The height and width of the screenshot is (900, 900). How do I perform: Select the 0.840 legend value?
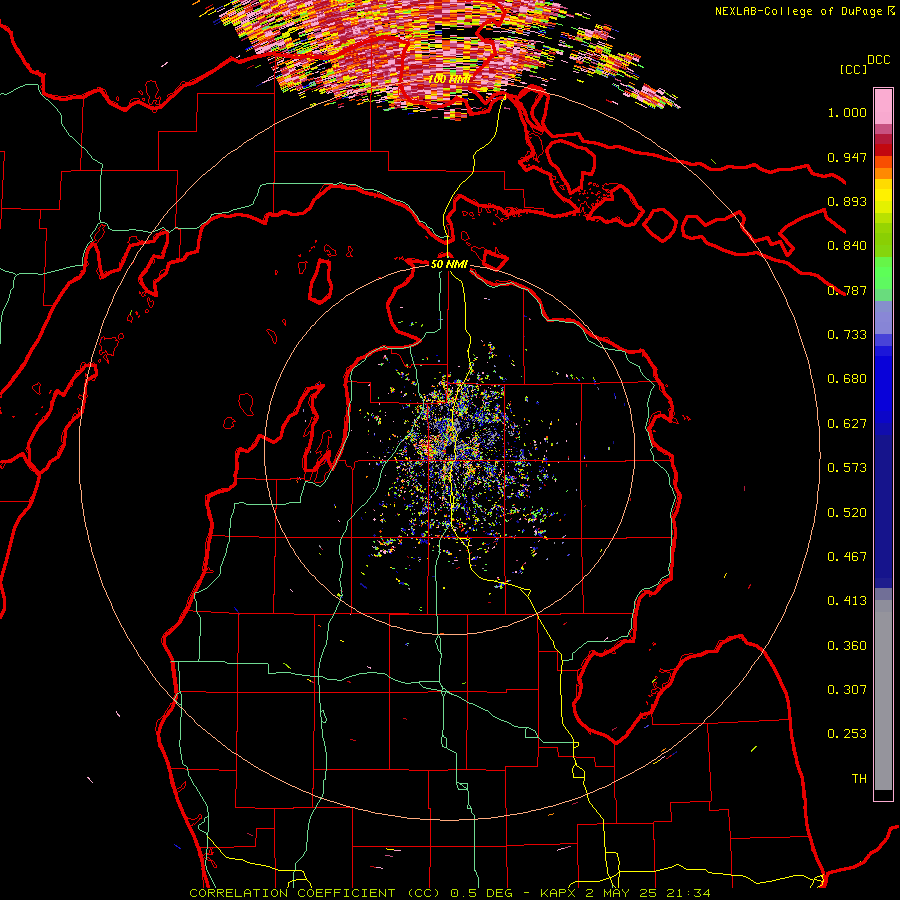(x=847, y=246)
